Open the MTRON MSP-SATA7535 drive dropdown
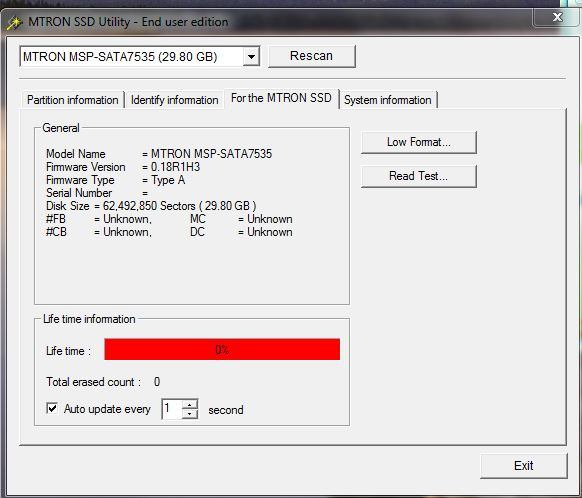The height and width of the screenshot is (498, 582). [251, 57]
